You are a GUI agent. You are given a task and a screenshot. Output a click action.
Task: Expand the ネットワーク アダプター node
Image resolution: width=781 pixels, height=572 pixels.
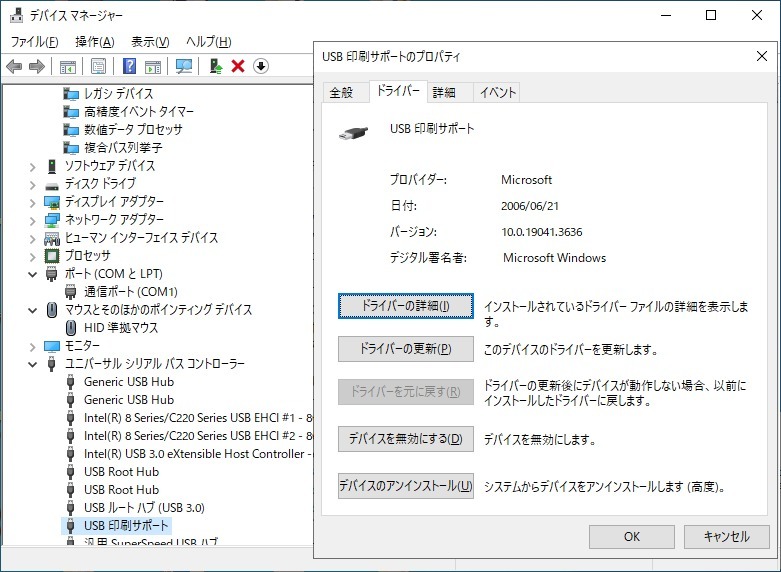32,221
